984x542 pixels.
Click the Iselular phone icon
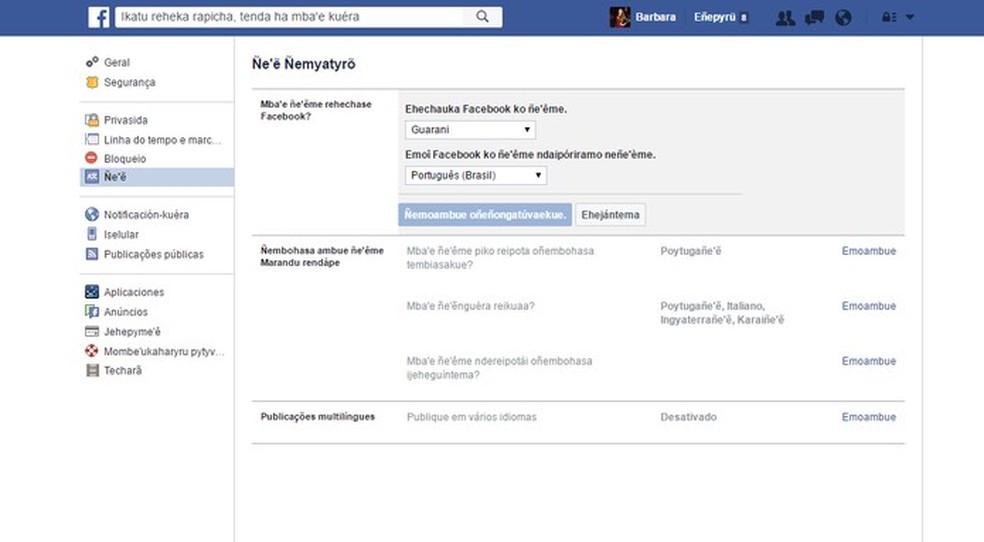click(x=92, y=234)
